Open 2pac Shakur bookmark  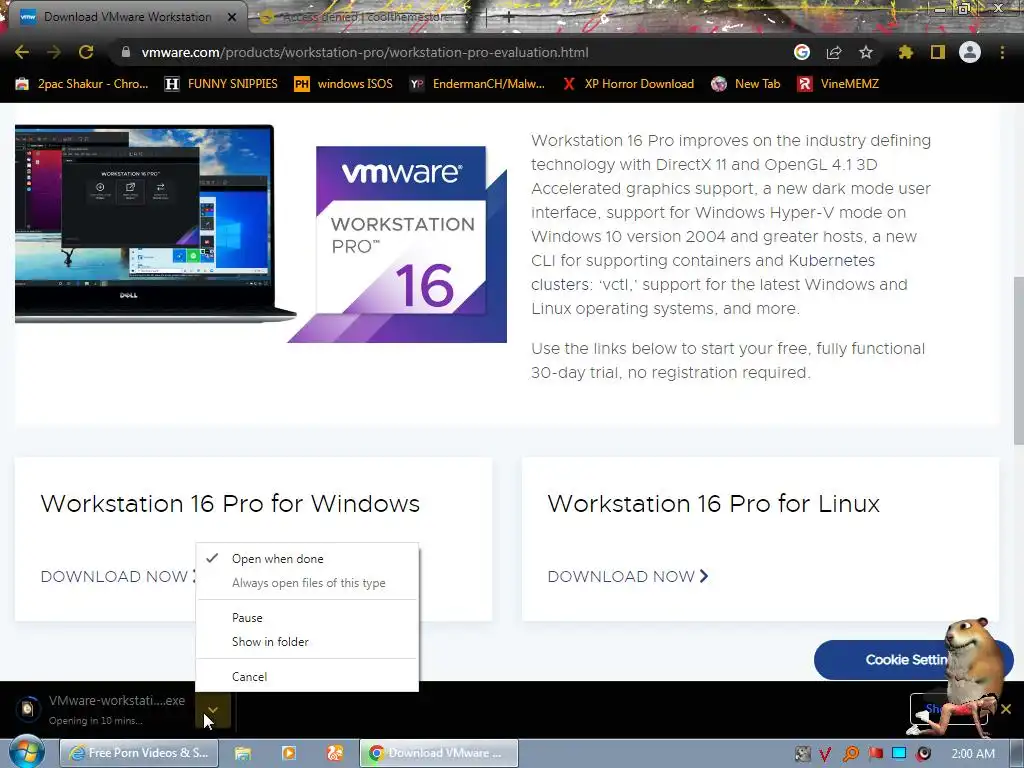coord(82,84)
